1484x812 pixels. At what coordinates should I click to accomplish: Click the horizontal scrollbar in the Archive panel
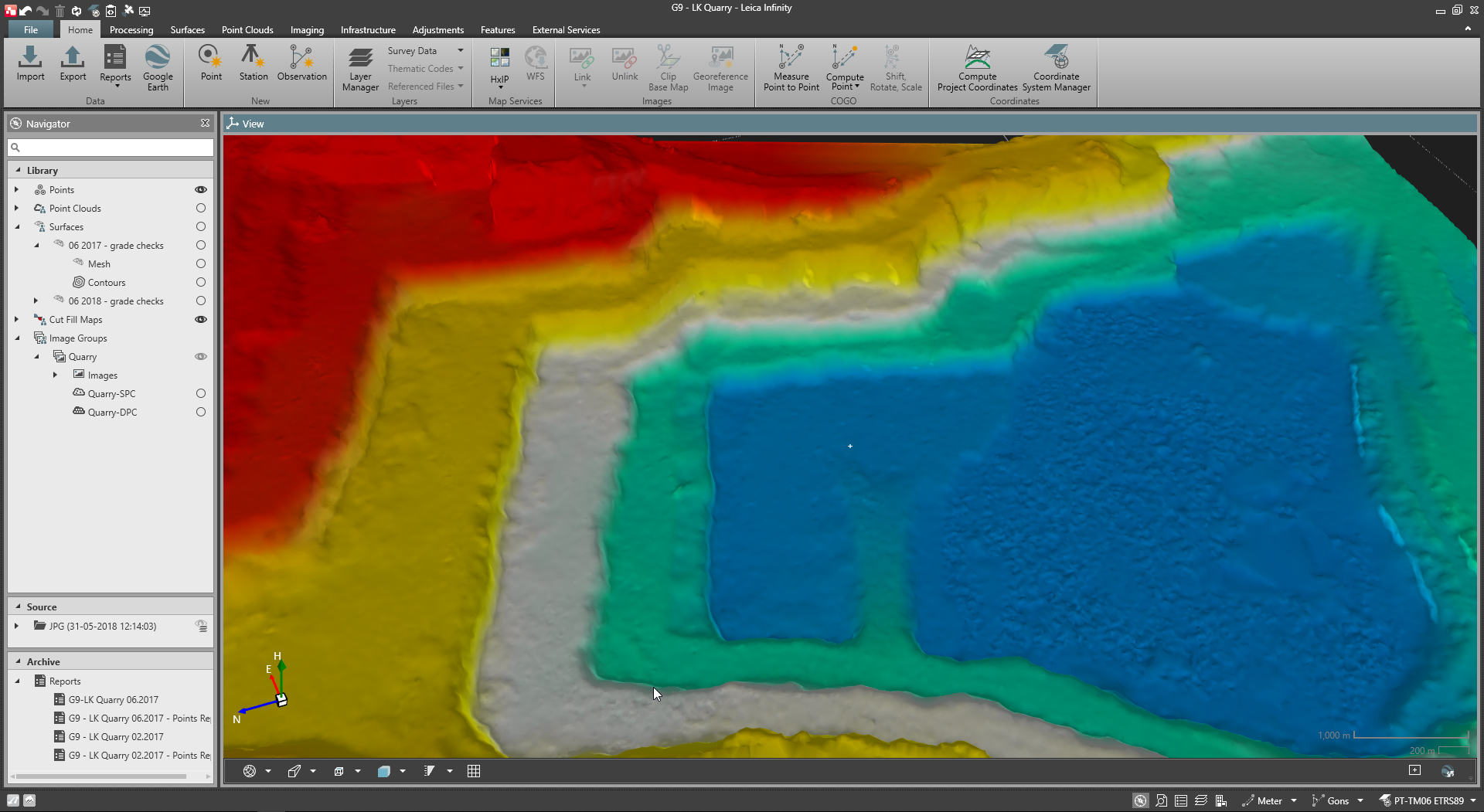tap(100, 776)
